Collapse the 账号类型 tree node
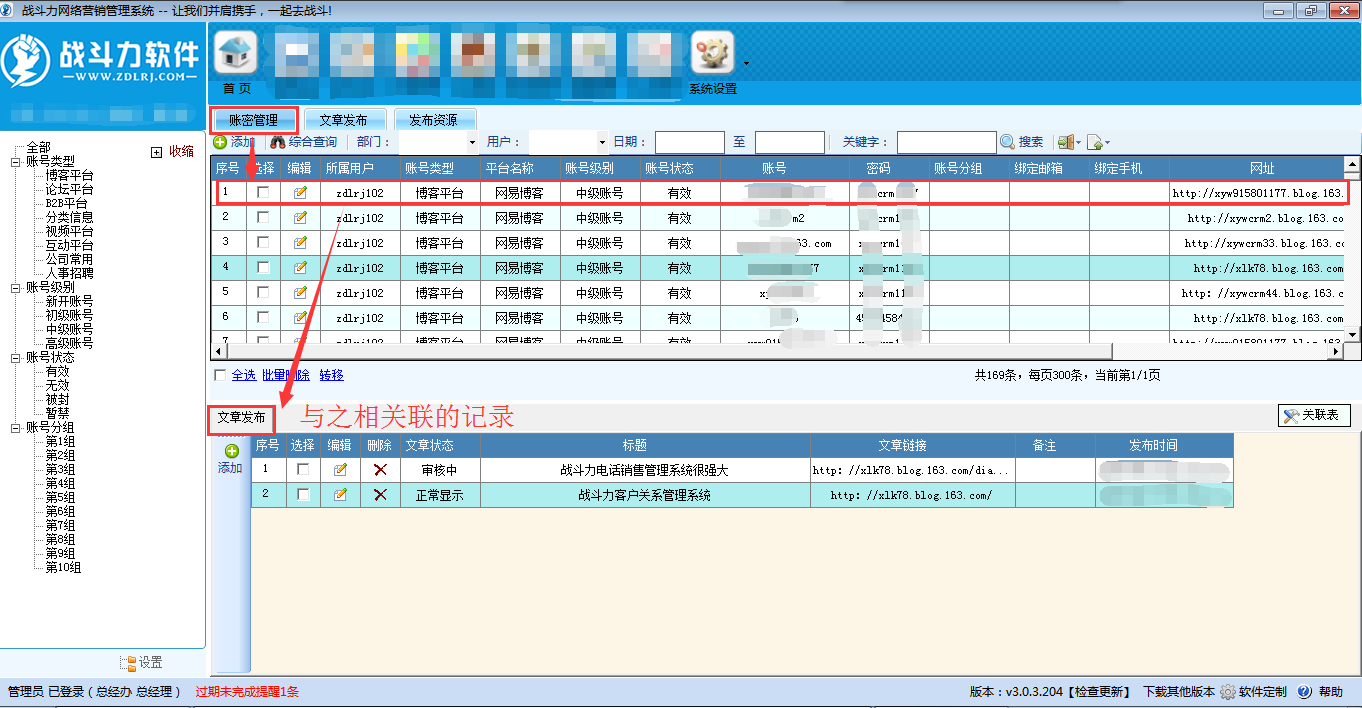Image resolution: width=1362 pixels, height=708 pixels. (16, 161)
